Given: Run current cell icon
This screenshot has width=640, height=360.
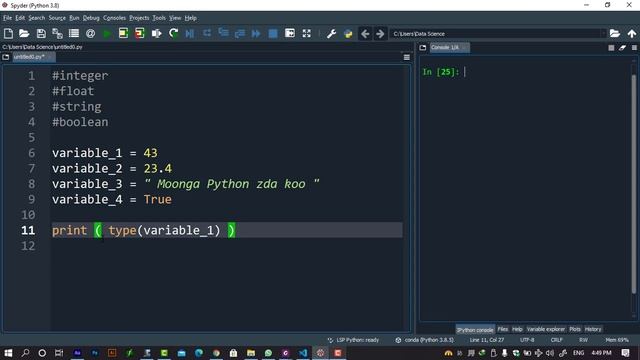Looking at the screenshot, I should (123, 33).
